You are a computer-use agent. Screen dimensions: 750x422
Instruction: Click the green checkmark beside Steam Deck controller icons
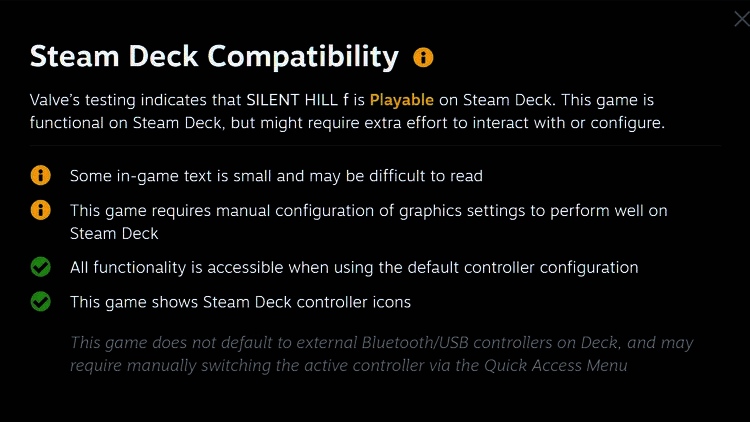pyautogui.click(x=41, y=301)
